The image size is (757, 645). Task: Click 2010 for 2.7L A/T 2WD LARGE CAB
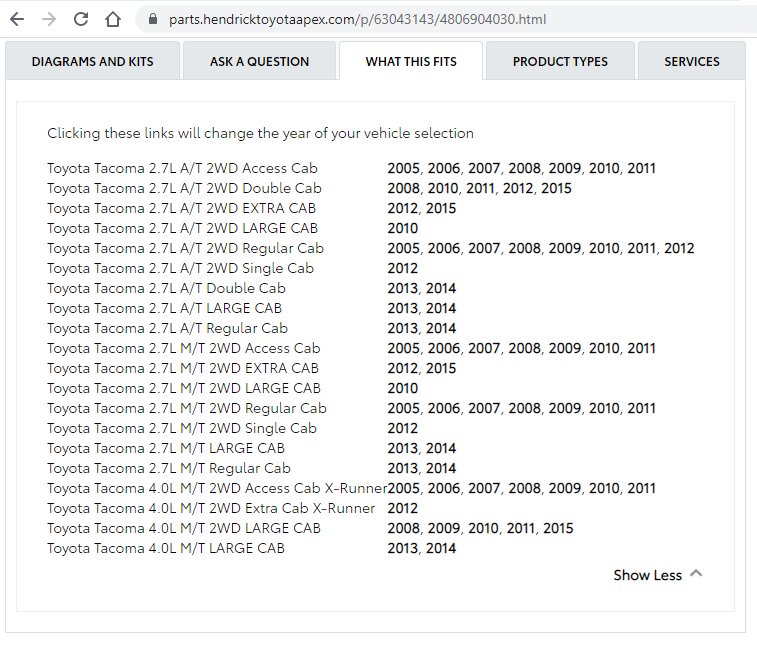403,228
